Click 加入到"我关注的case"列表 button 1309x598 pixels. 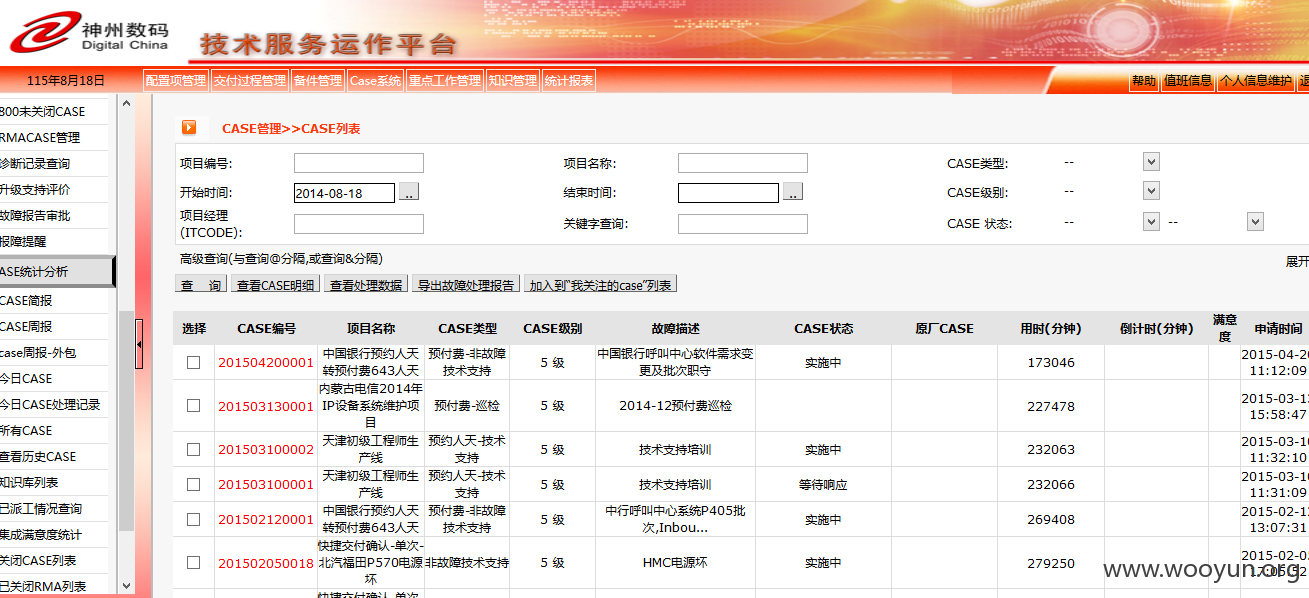pos(601,285)
